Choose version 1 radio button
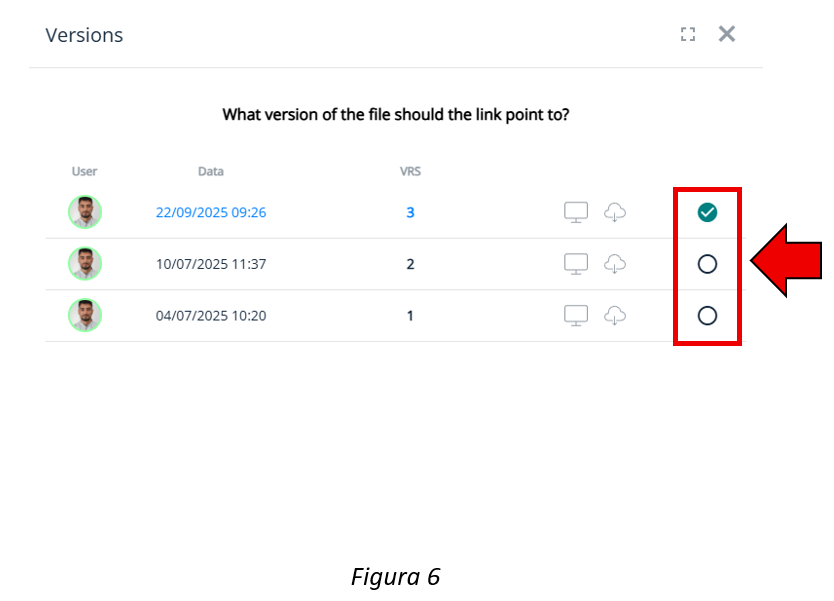Screen dimensions: 834x601 pos(707,316)
